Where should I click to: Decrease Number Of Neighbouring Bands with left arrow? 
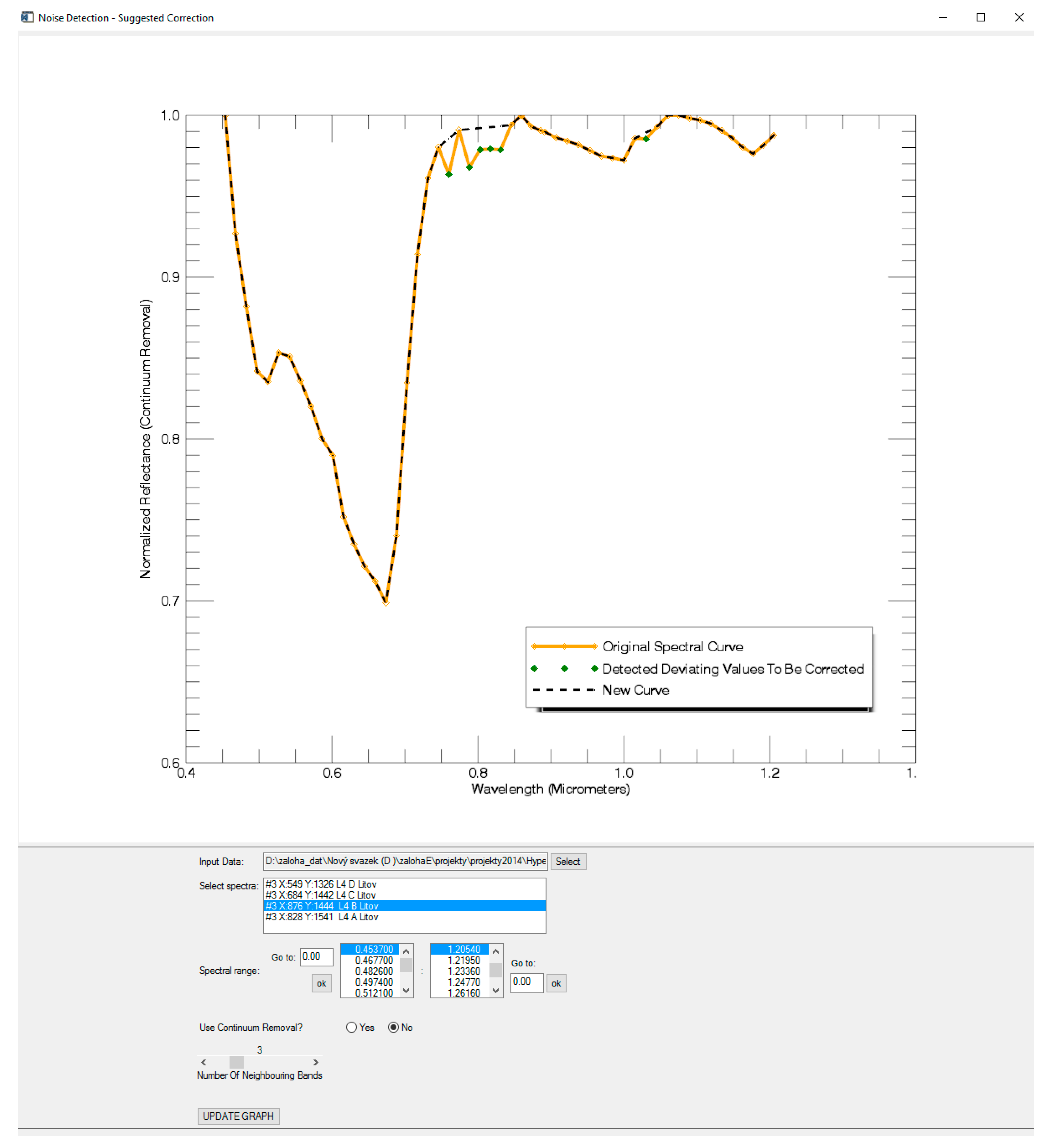coord(204,1062)
